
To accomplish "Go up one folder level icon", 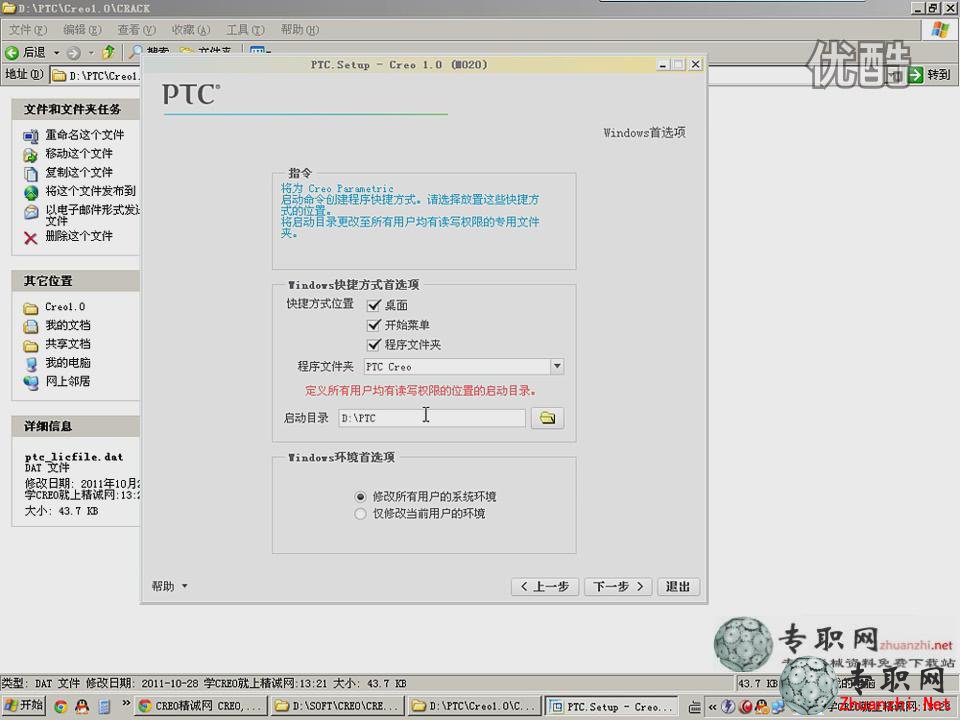I will [108, 53].
